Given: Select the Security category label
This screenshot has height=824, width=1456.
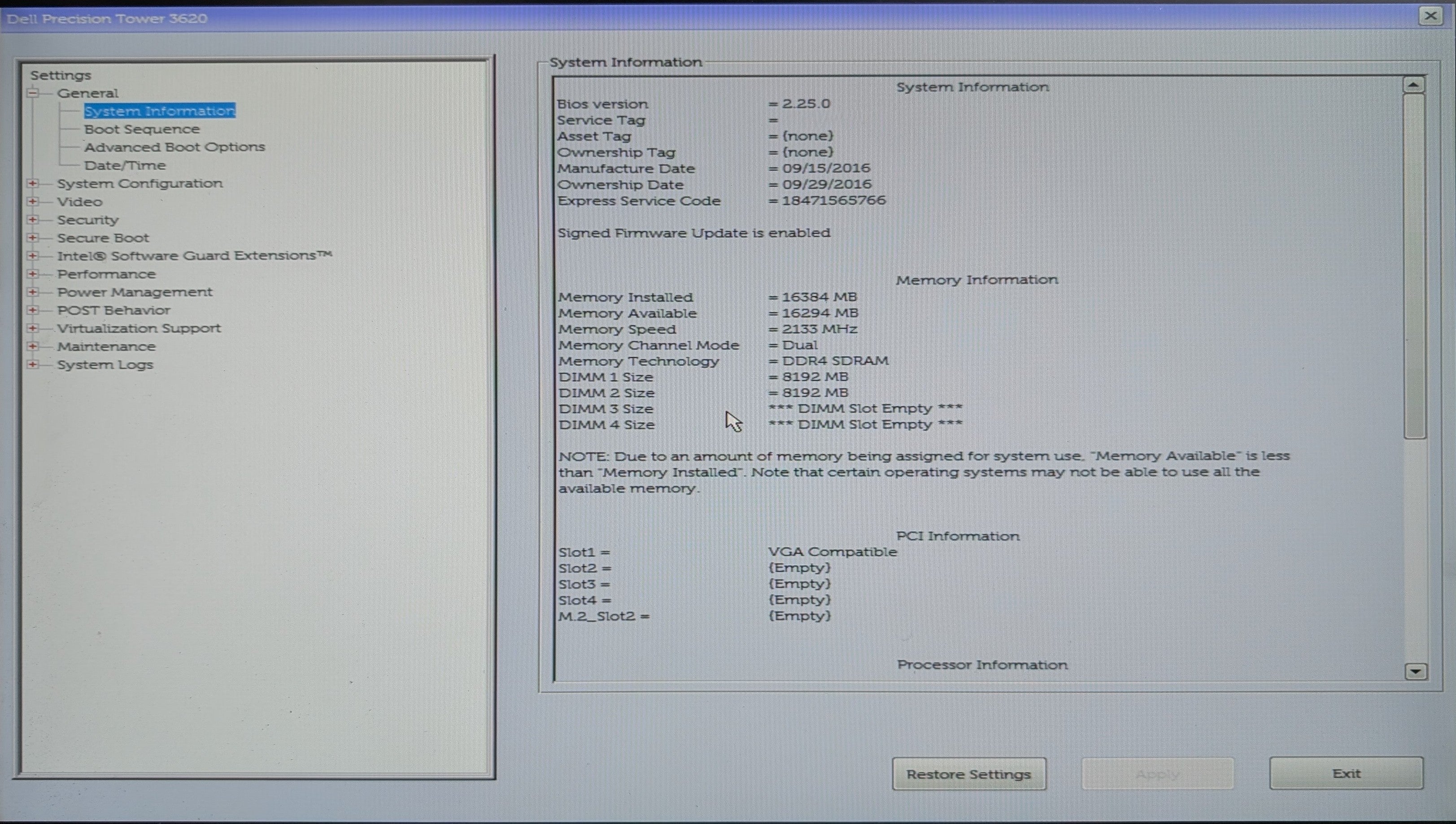Looking at the screenshot, I should pos(88,220).
